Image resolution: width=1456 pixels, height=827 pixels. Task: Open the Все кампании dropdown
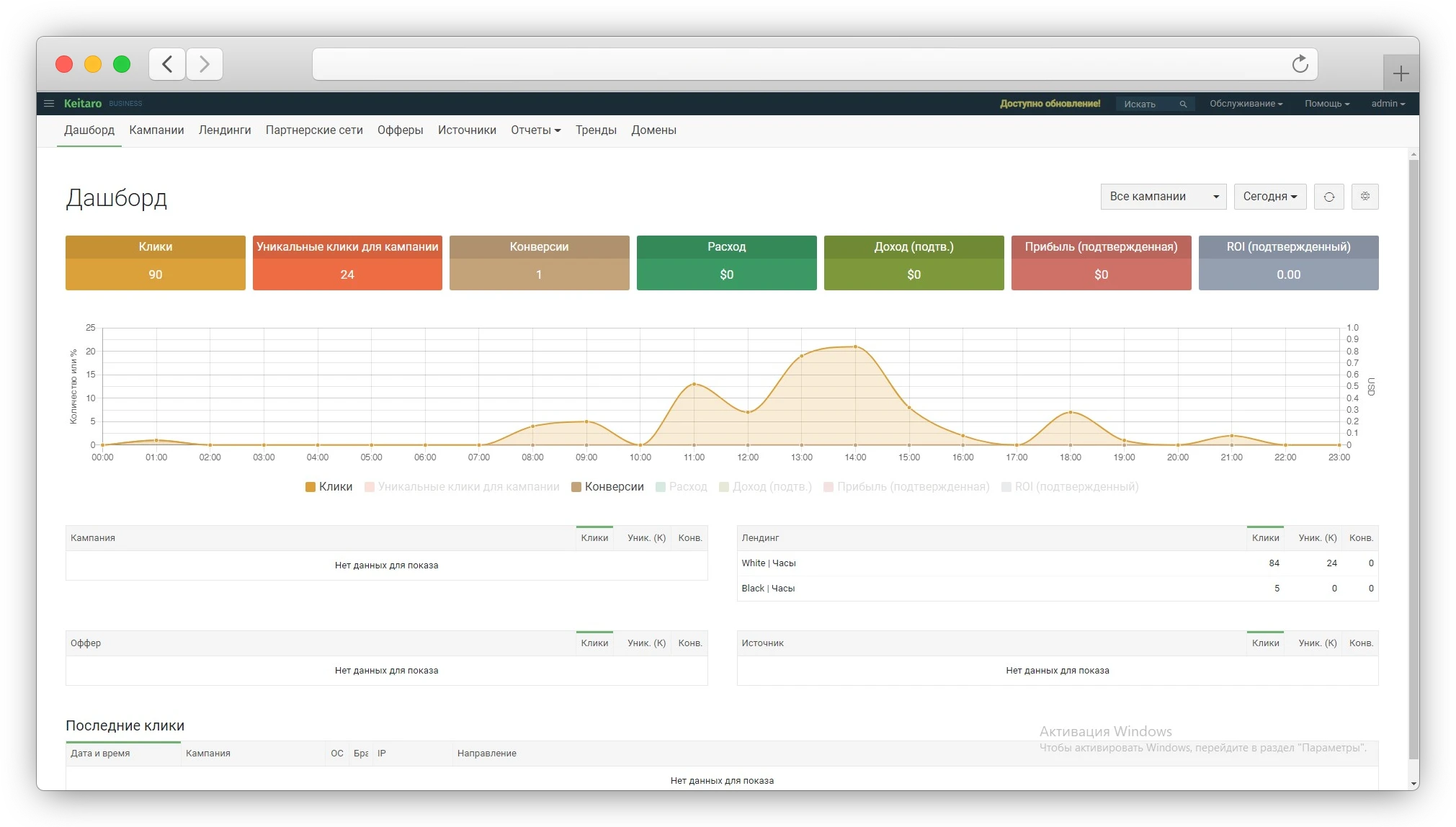[x=1163, y=197]
